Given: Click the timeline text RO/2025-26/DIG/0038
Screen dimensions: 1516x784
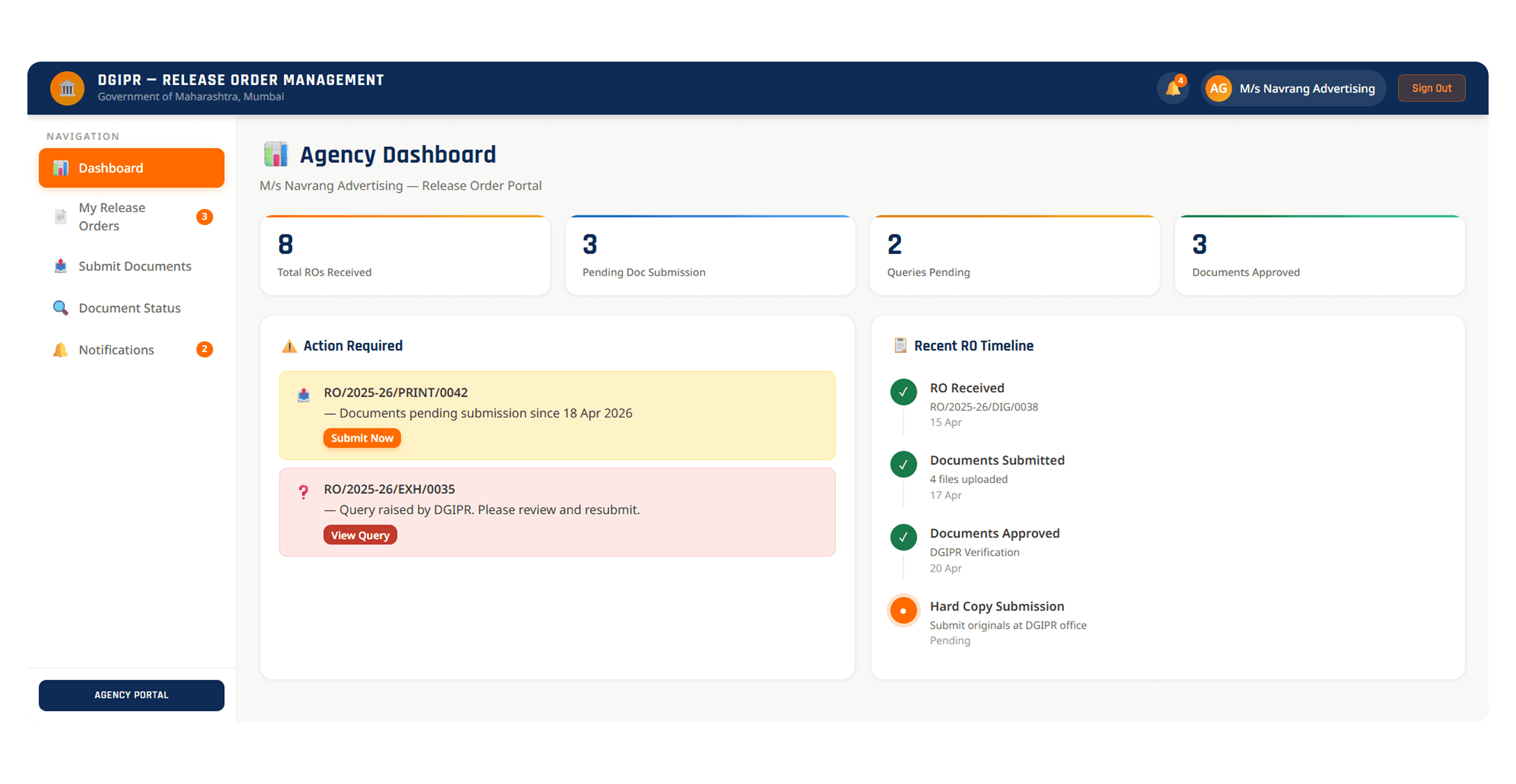Looking at the screenshot, I should pos(983,407).
